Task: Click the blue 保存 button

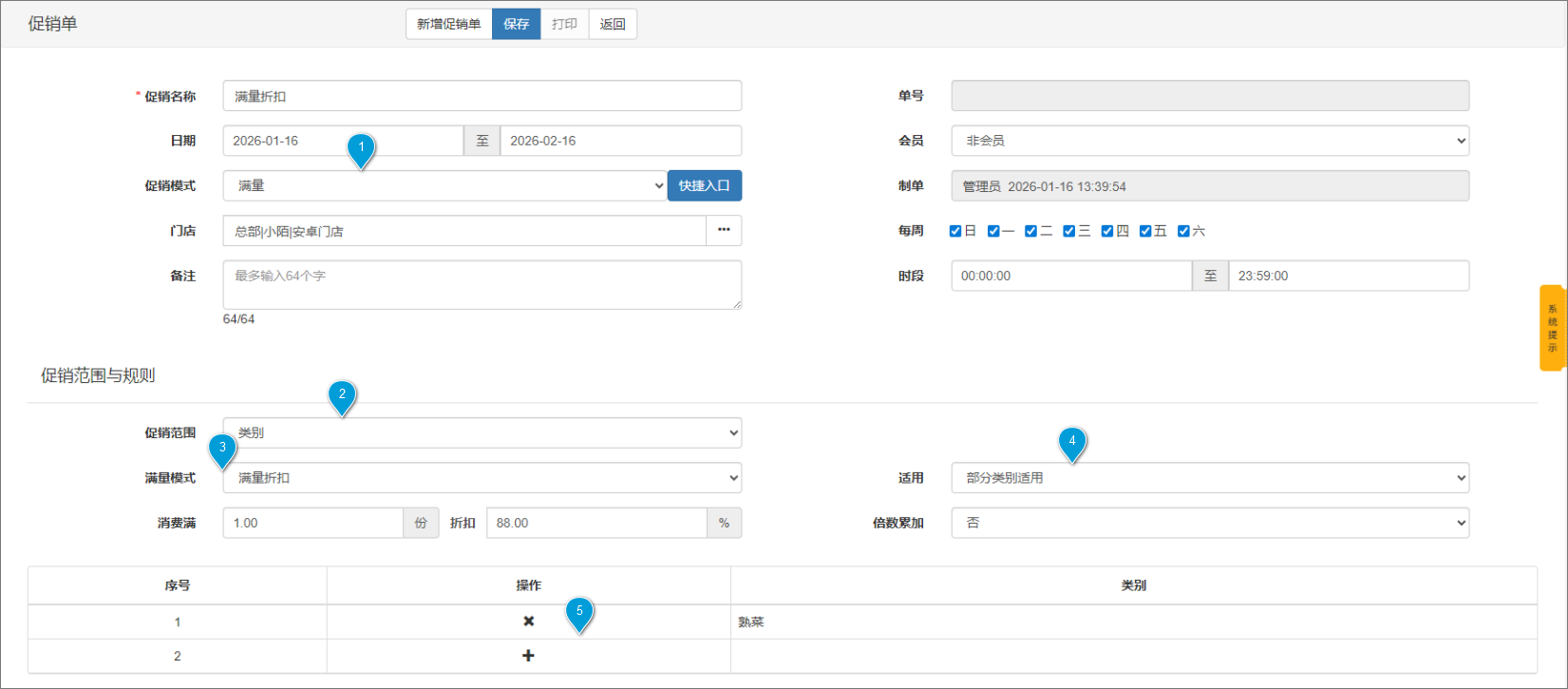Action: point(516,24)
